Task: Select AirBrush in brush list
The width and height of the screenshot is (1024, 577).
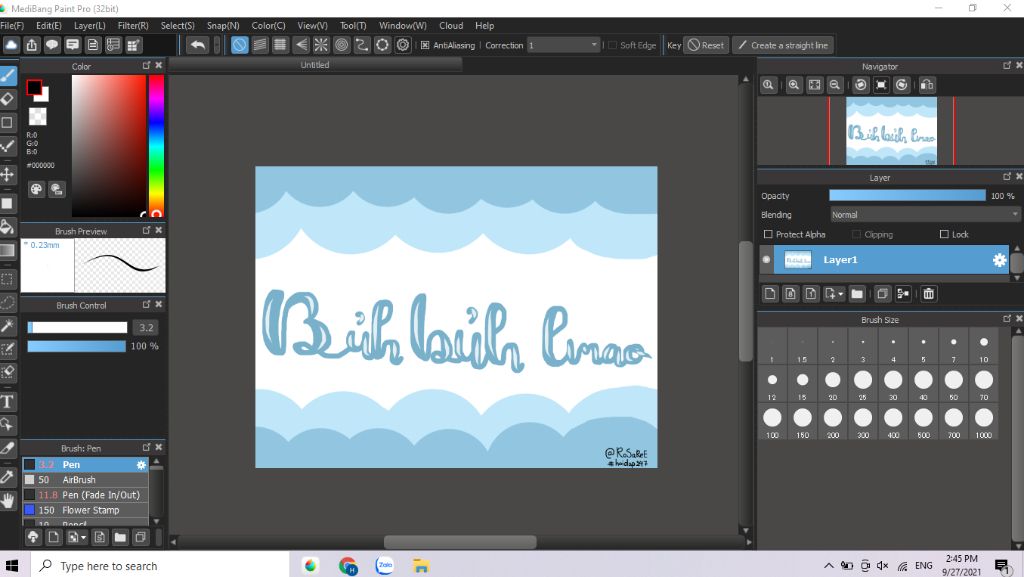Action: (x=86, y=480)
